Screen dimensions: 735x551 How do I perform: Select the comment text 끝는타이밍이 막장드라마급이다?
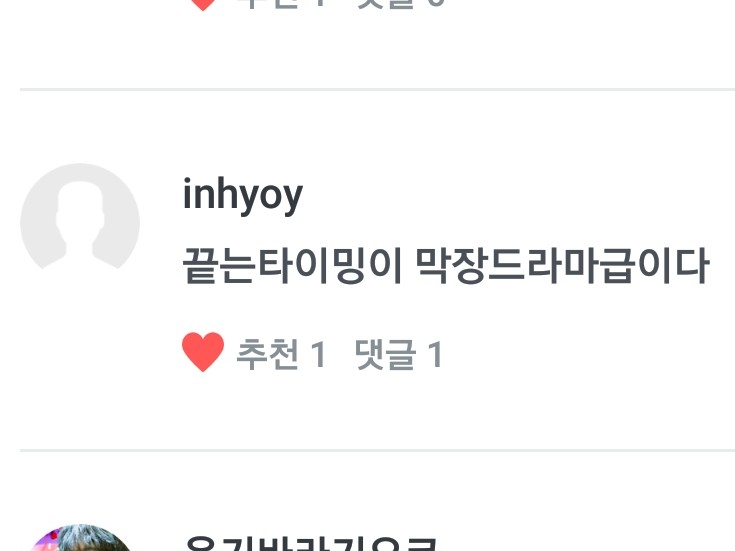coord(446,266)
